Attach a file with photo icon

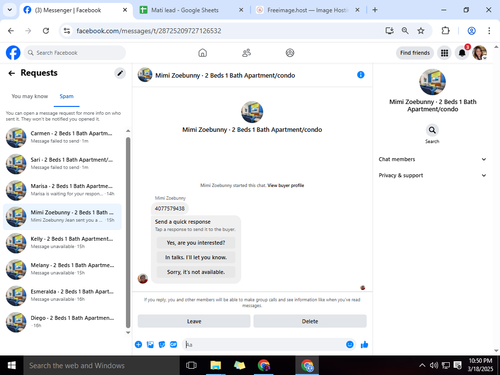point(150,344)
